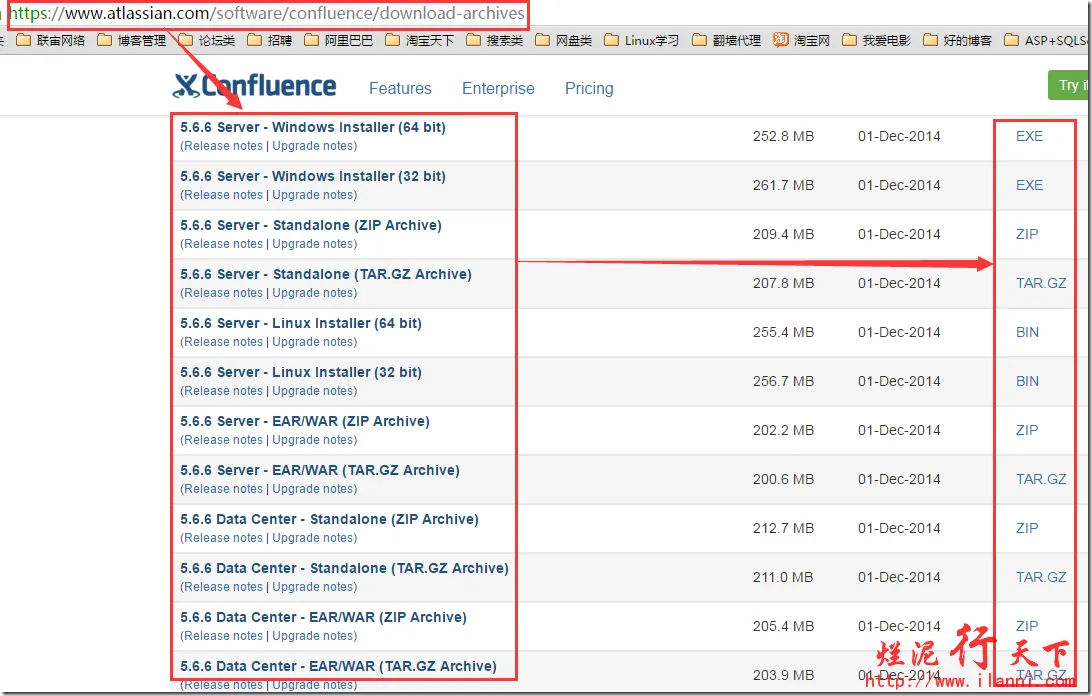
Task: Open the Linux学习 bookmark folder
Action: (641, 40)
